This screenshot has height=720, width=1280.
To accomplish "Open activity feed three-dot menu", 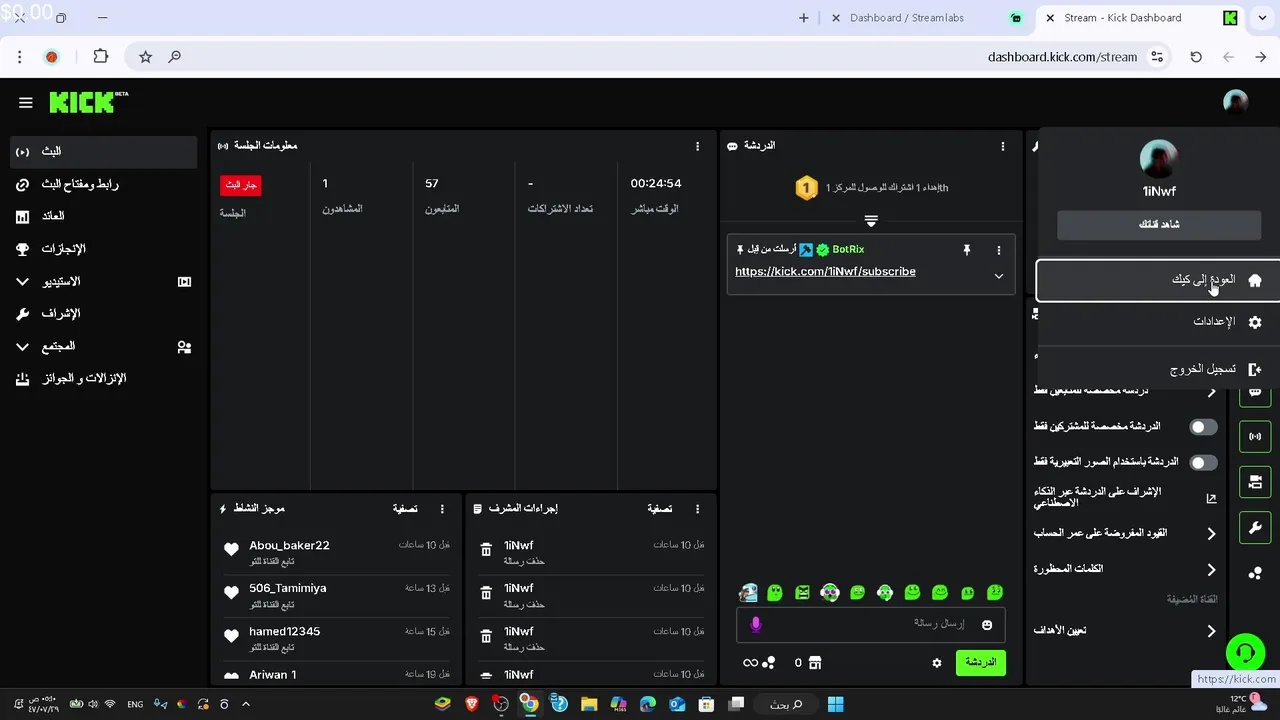I will tap(442, 509).
